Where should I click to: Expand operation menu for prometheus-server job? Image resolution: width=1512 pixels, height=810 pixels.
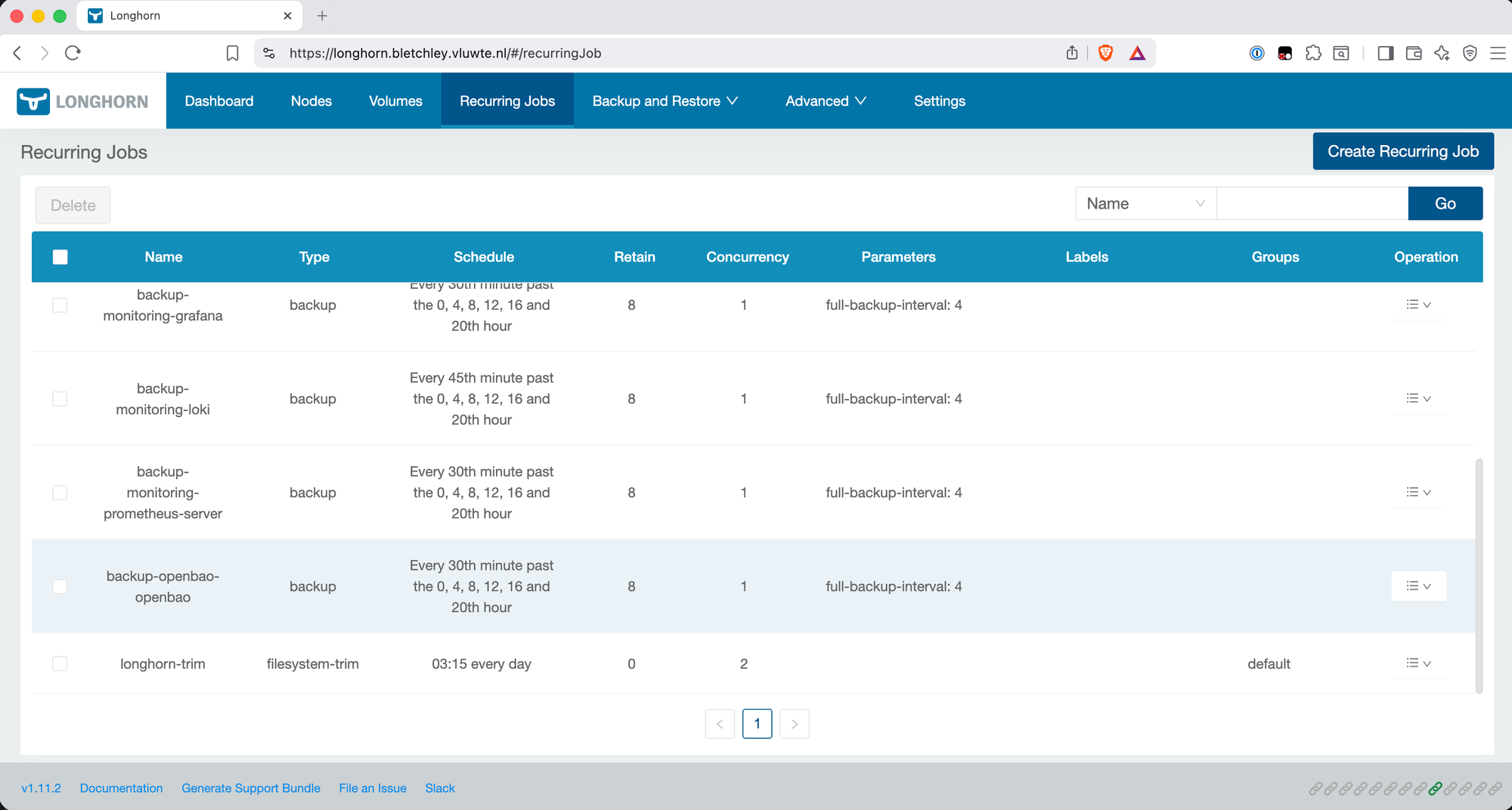[1418, 492]
